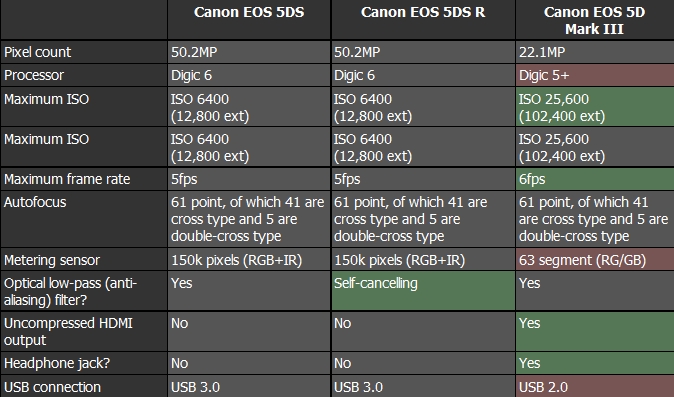This screenshot has height=397, width=674.
Task: Click the Headphone jack? row label
Action: tap(84, 363)
